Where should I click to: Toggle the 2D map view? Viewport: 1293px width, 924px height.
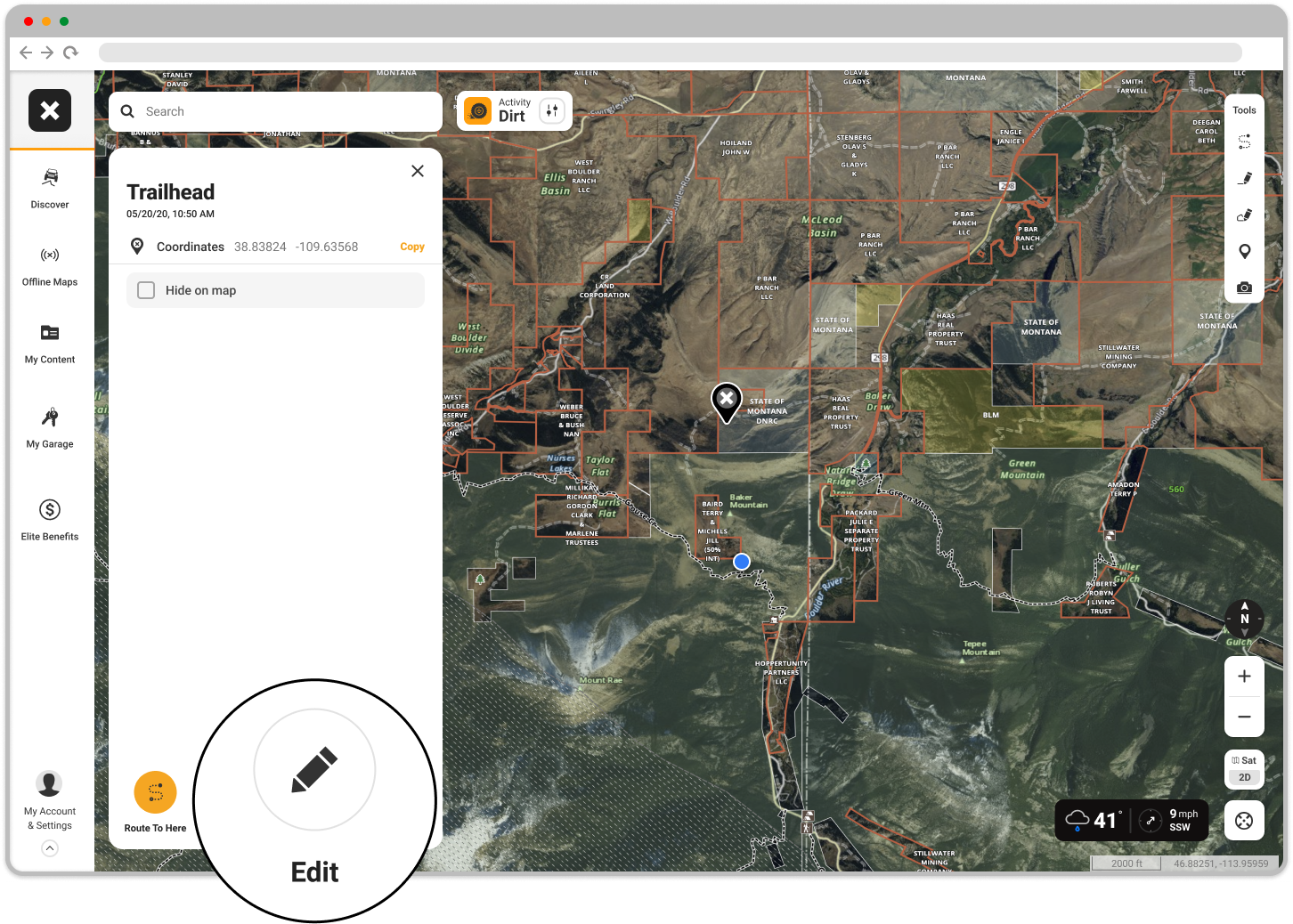click(1245, 777)
